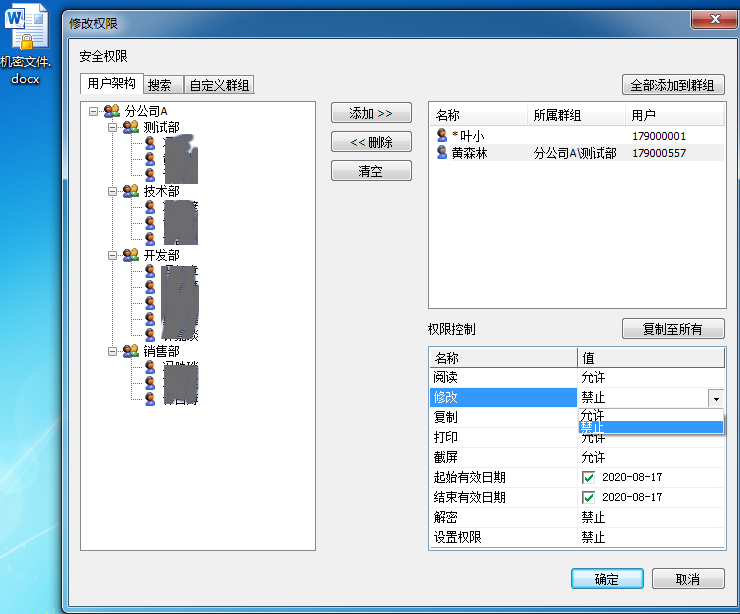Viewport: 740px width, 614px height.
Task: Click the 添加 >> button
Action: [371, 113]
